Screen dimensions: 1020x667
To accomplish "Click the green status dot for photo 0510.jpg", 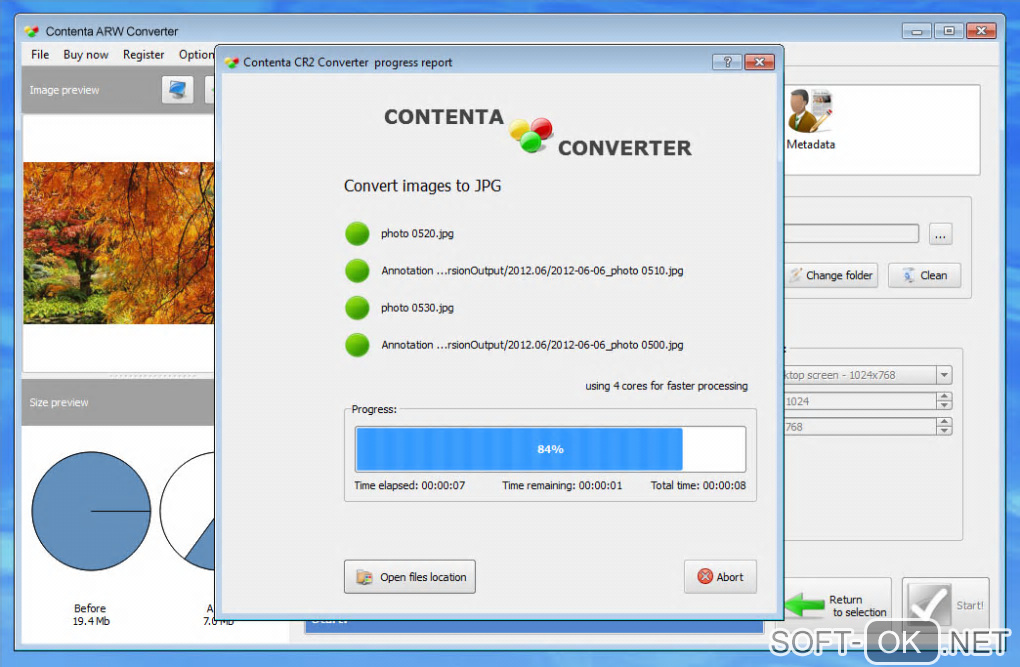I will tap(357, 271).
